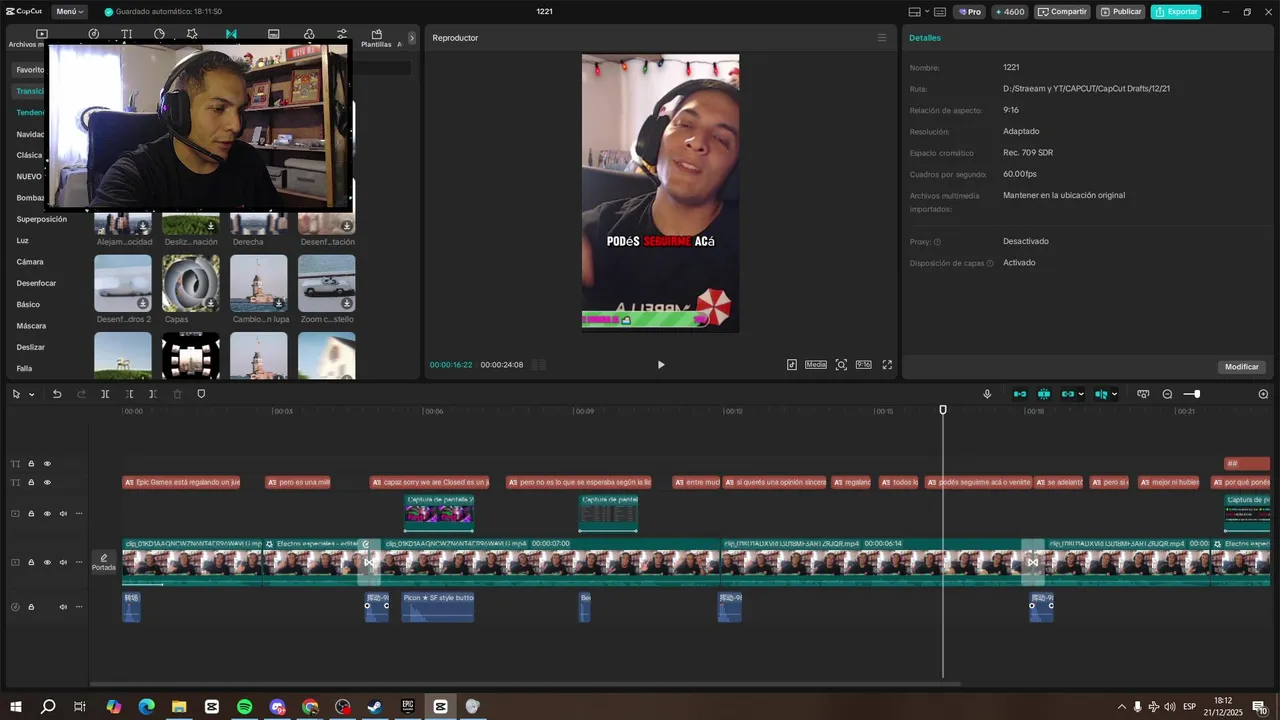Toggle Media quality button in player
1280x720 pixels.
(x=816, y=365)
